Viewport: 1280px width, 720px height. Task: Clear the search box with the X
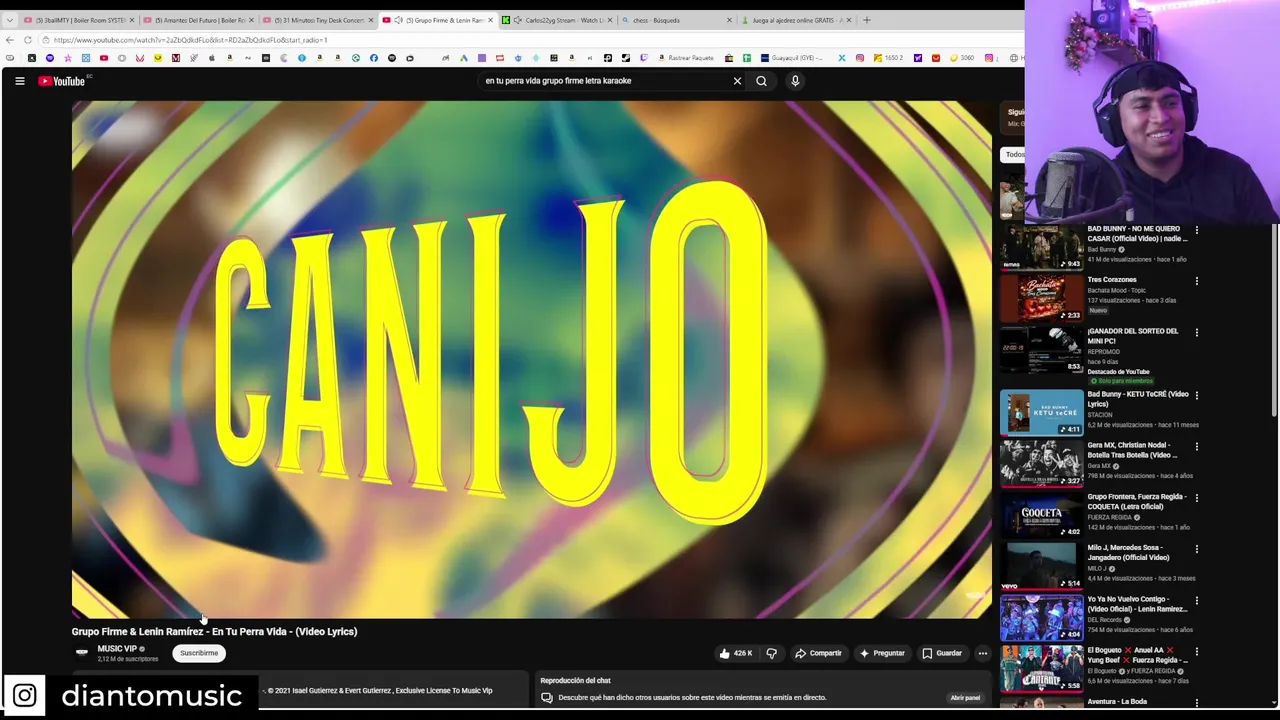[x=737, y=81]
